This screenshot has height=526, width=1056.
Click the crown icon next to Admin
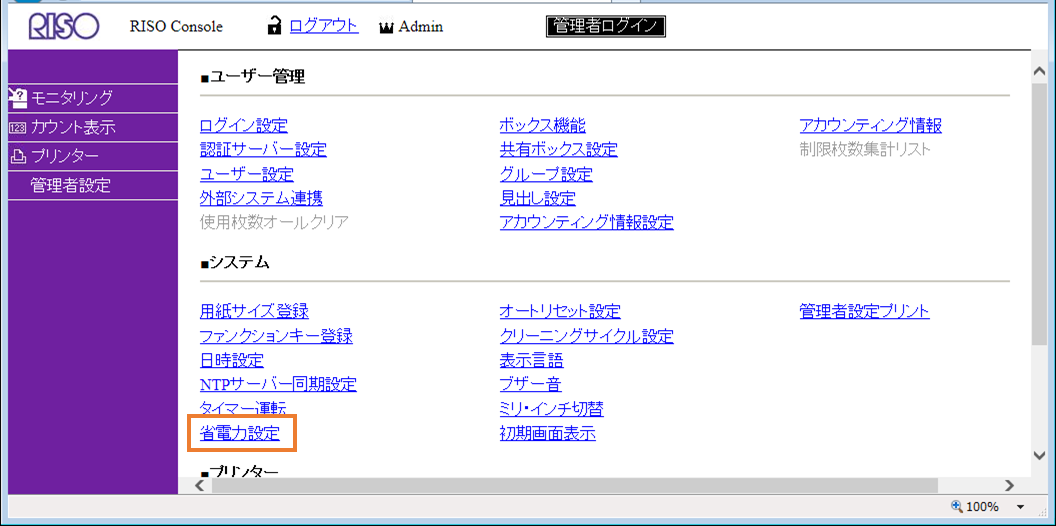pos(386,28)
